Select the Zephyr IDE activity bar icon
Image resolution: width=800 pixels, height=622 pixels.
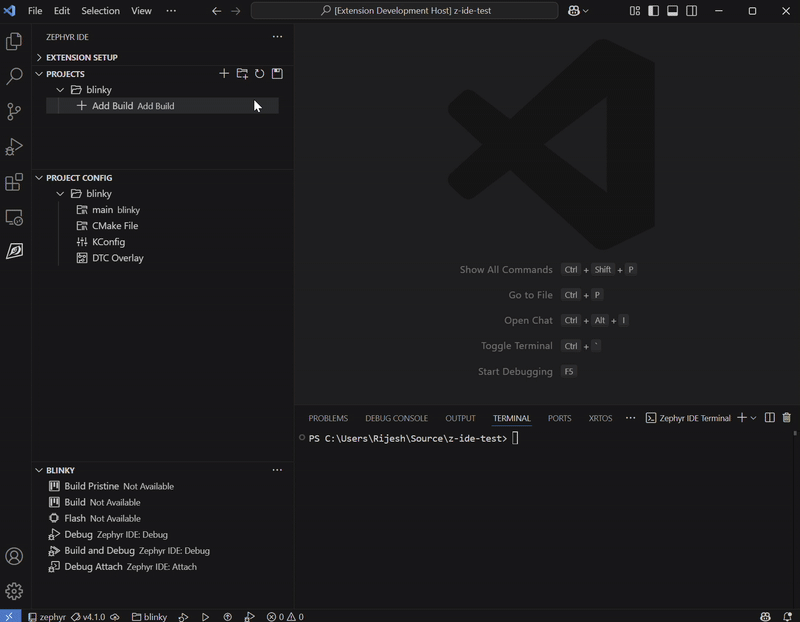(x=14, y=251)
